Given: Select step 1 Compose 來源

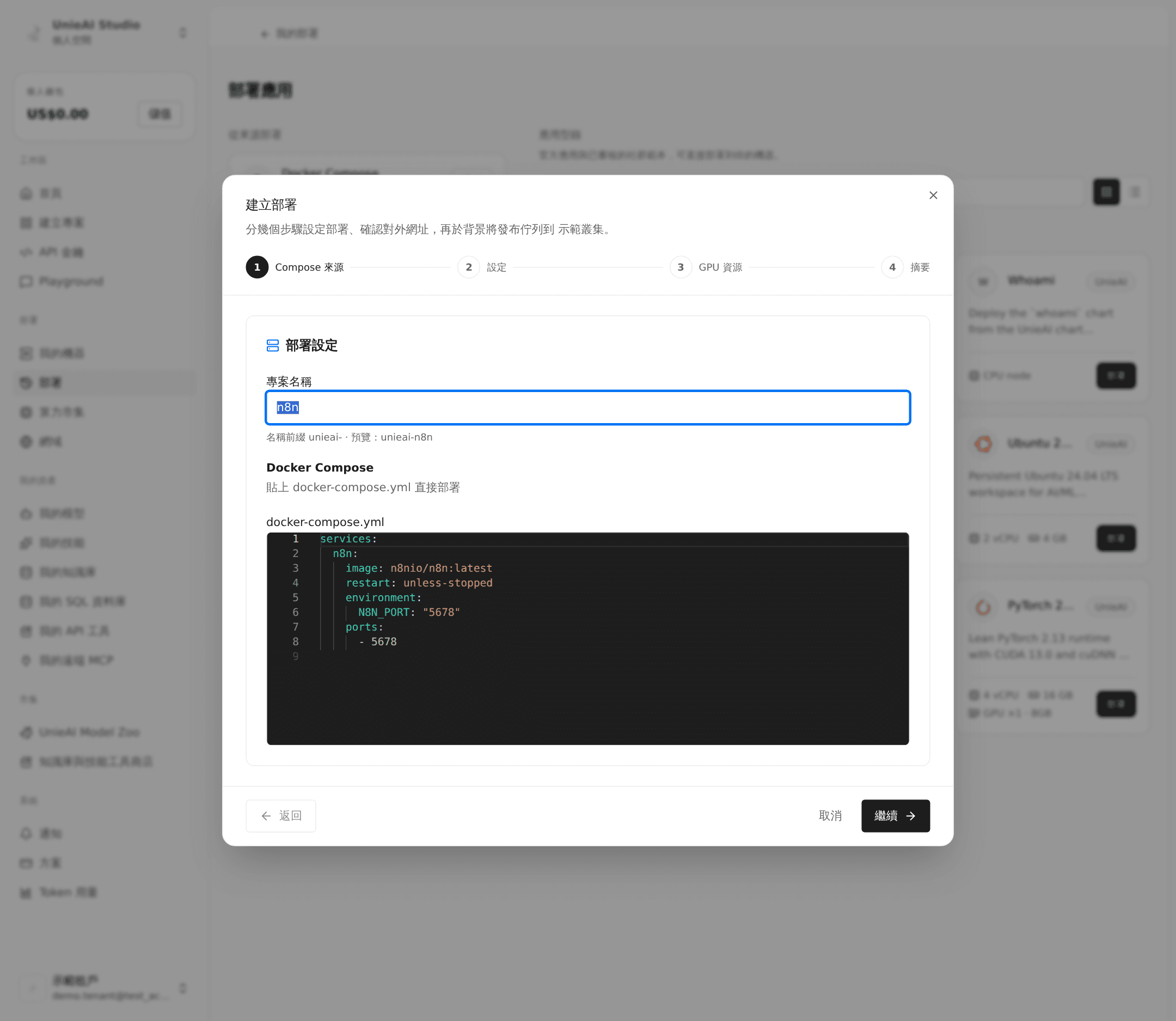Looking at the screenshot, I should pos(295,267).
